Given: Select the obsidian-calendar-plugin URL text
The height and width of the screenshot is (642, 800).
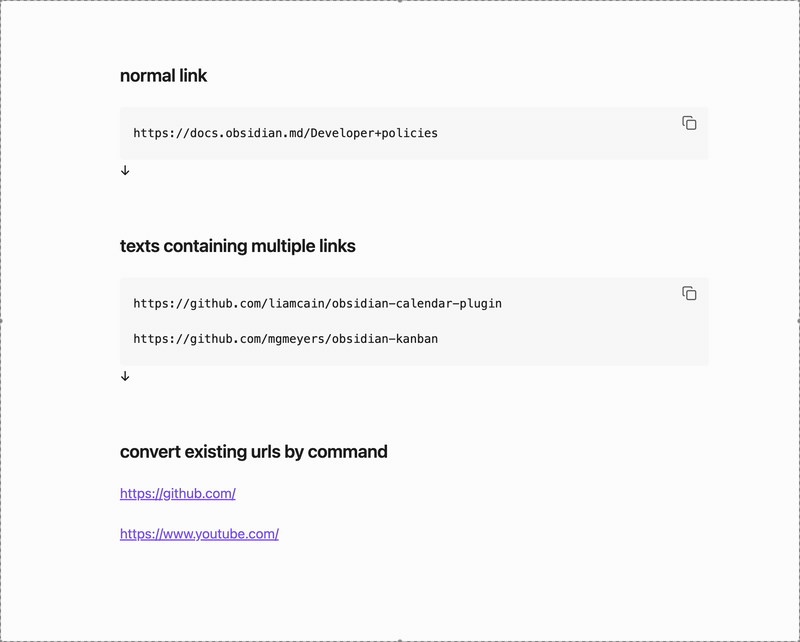Looking at the screenshot, I should coord(318,303).
